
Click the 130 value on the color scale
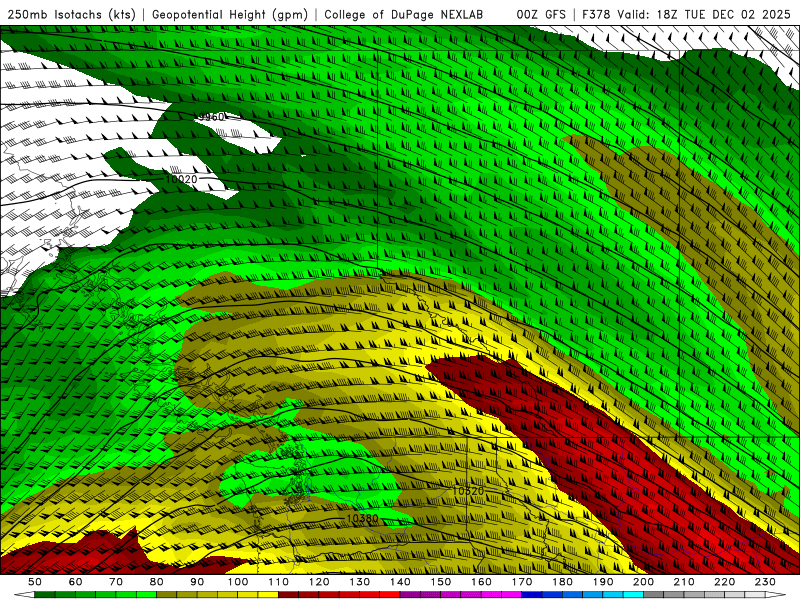(360, 582)
